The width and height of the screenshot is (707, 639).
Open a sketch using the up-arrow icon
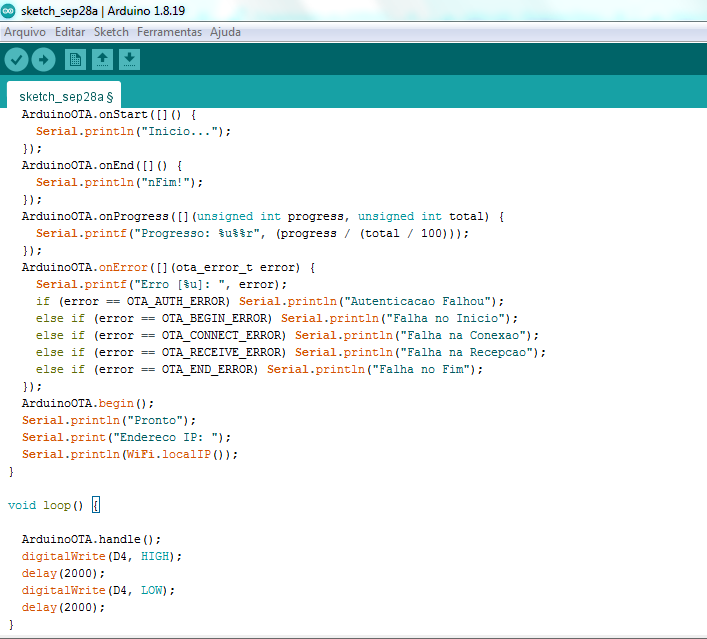(x=102, y=60)
